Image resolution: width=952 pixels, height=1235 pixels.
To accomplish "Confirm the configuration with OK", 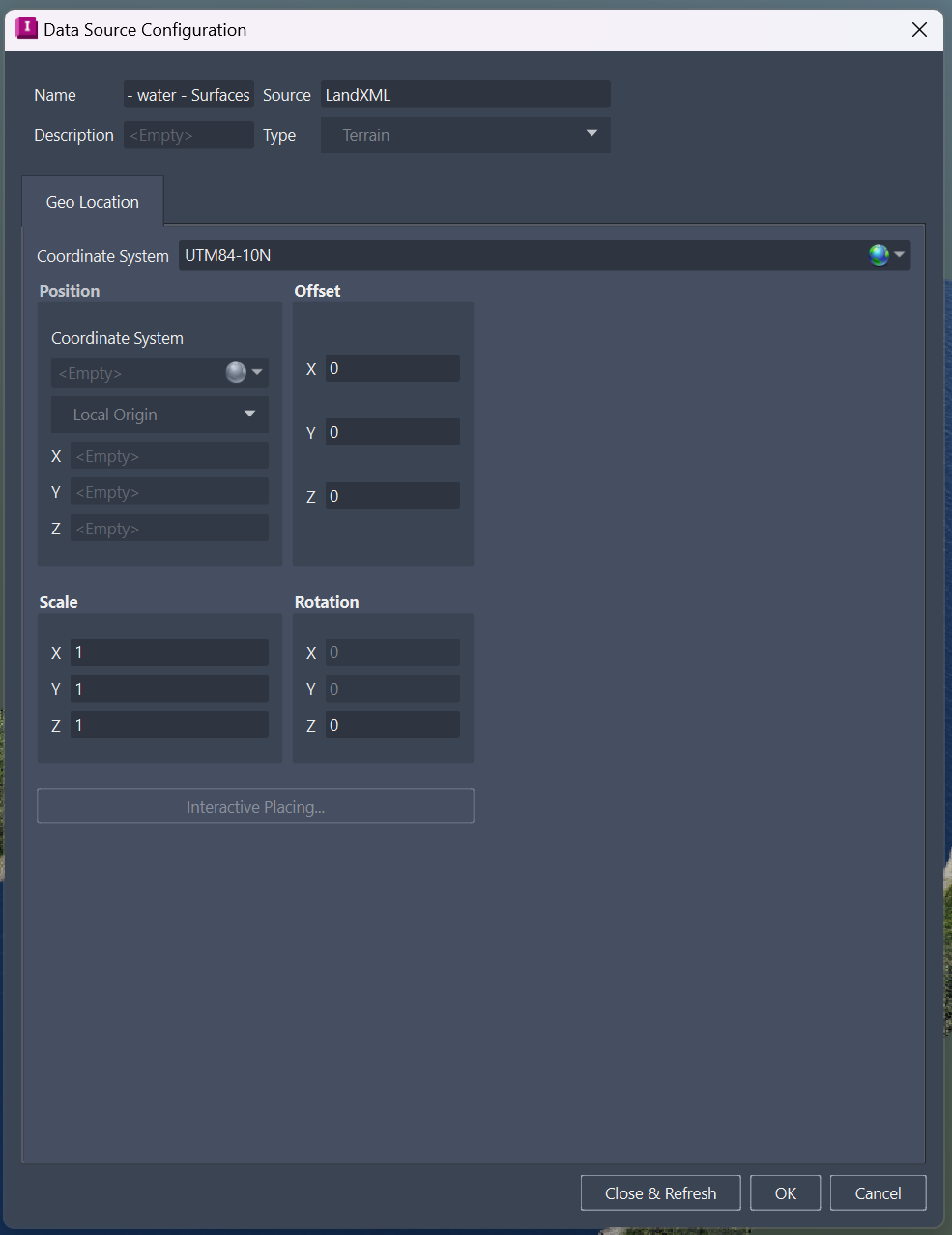I will pyautogui.click(x=785, y=1192).
